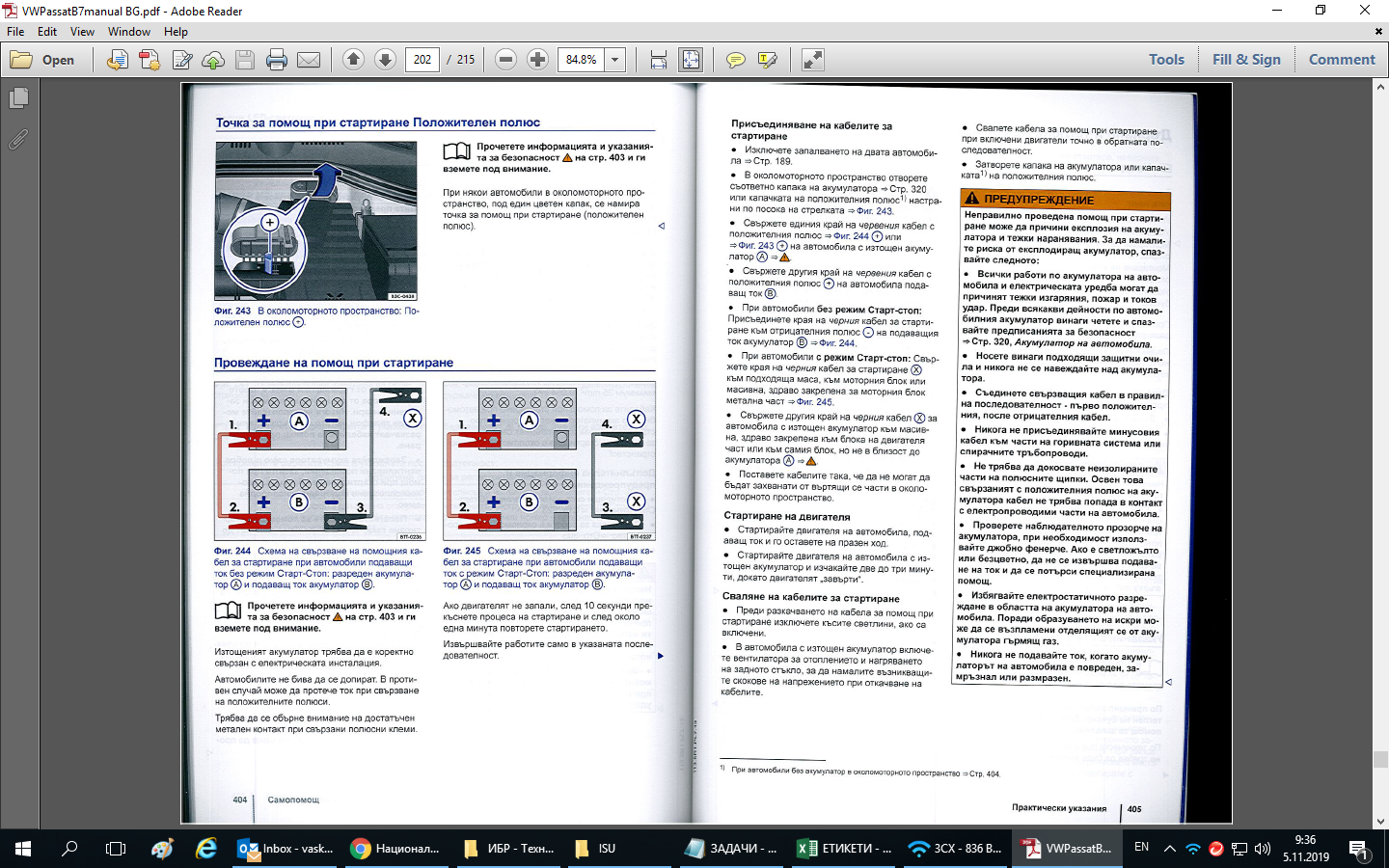Click the email envelope icon
This screenshot has height=868, width=1389.
click(x=309, y=60)
